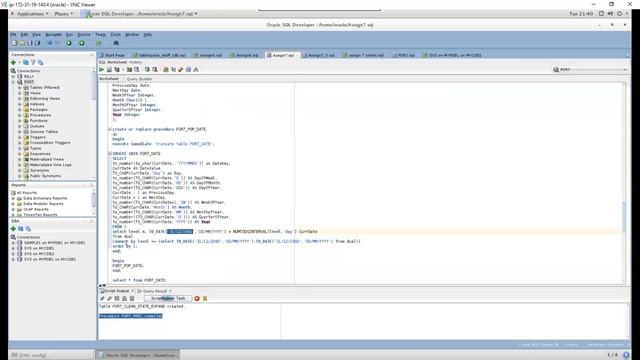The width and height of the screenshot is (640, 360).
Task: Select the Public Synonyms tree item
Action: [45, 176]
